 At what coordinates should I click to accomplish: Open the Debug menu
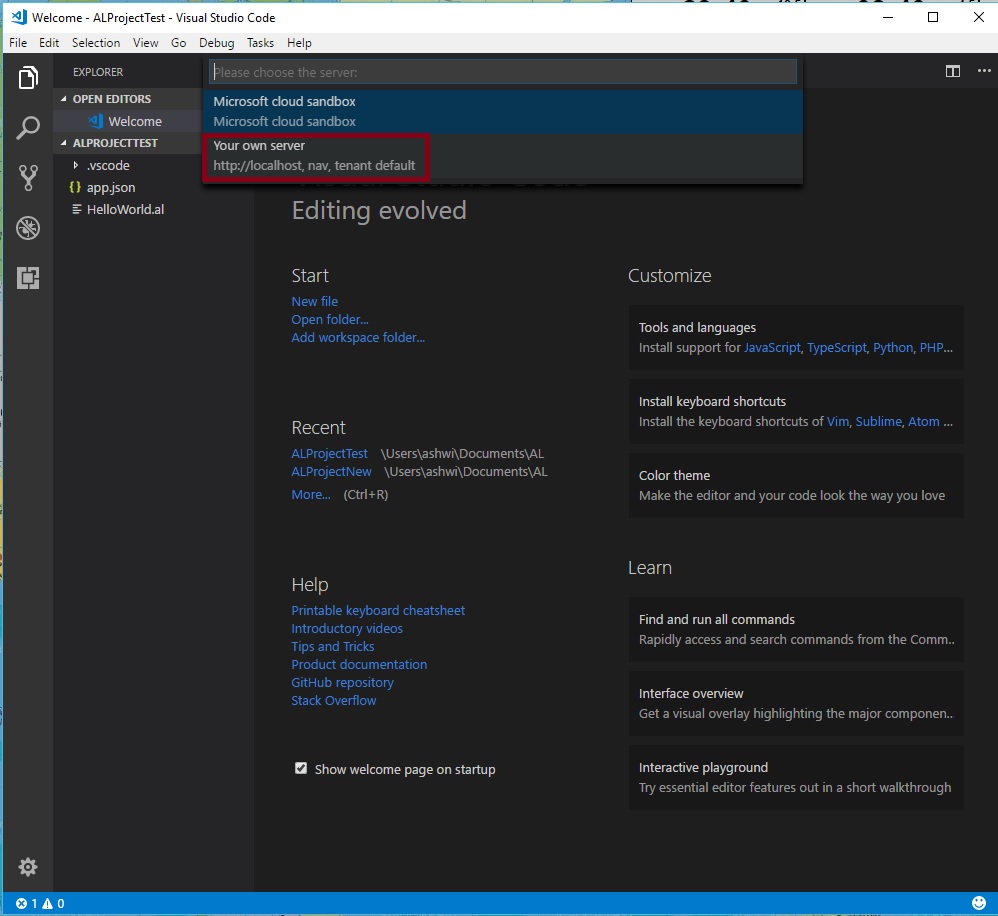(216, 43)
